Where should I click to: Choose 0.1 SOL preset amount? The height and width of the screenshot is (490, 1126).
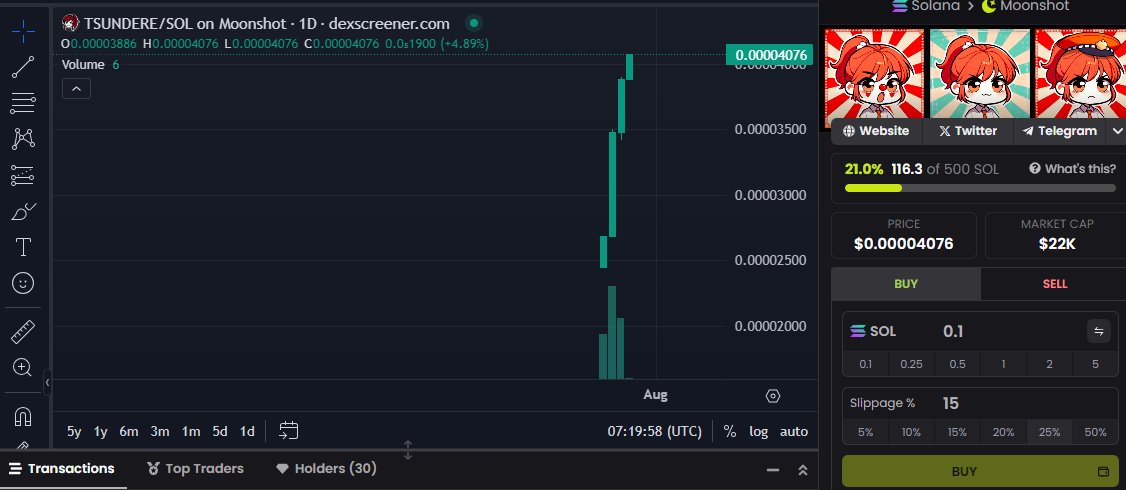tap(865, 364)
